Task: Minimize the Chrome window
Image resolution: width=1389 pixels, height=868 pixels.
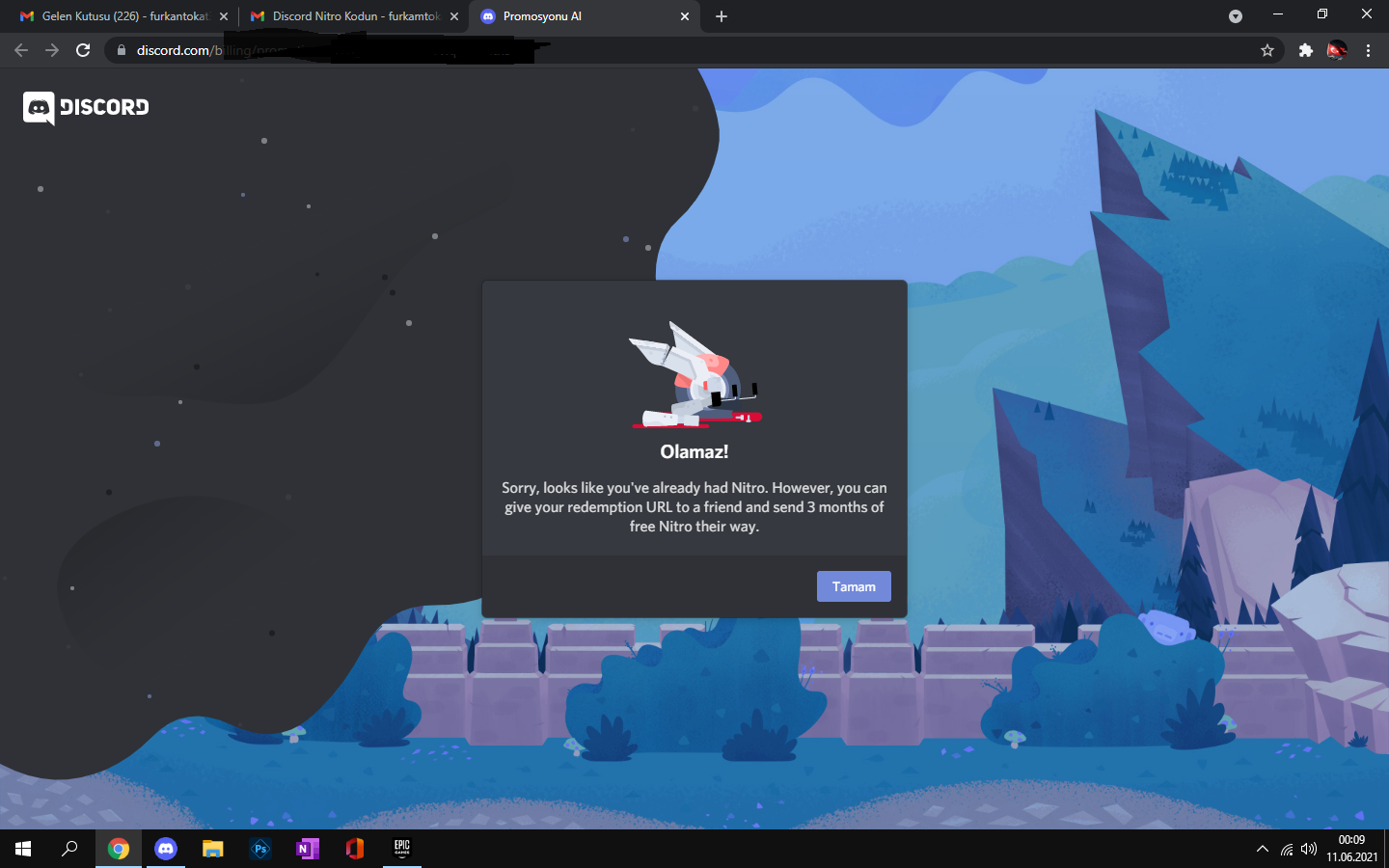Action: click(1278, 14)
